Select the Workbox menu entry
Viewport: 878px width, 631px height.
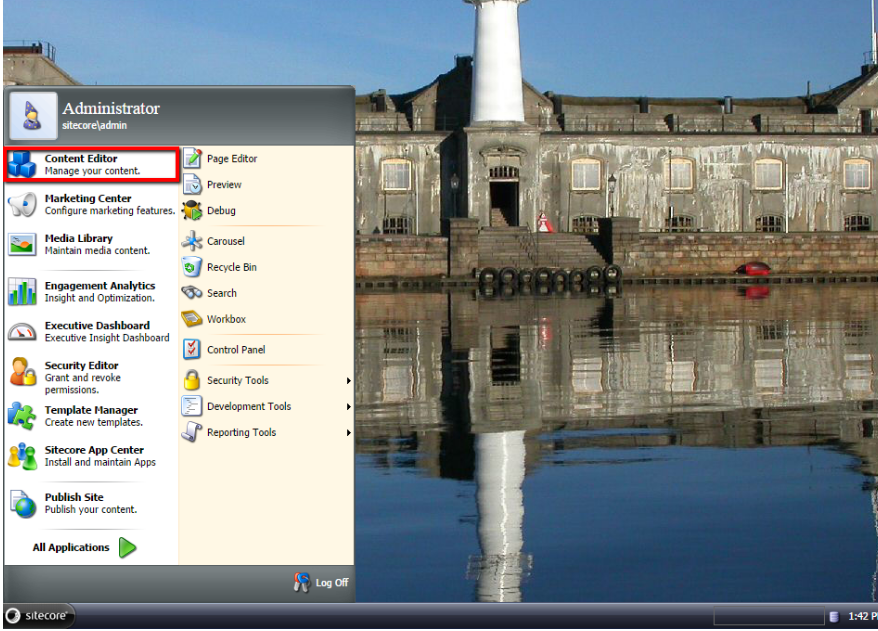click(267, 319)
